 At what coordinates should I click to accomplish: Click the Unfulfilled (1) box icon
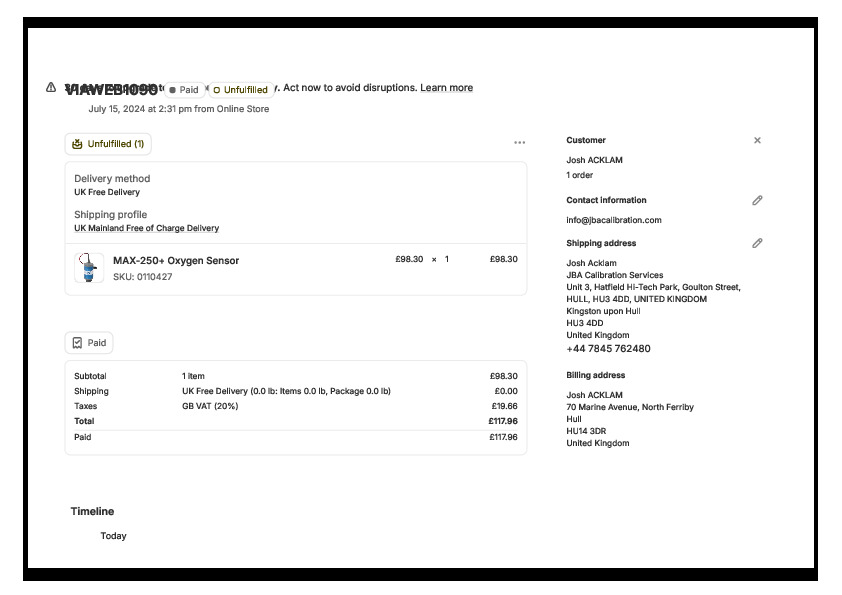[x=77, y=144]
